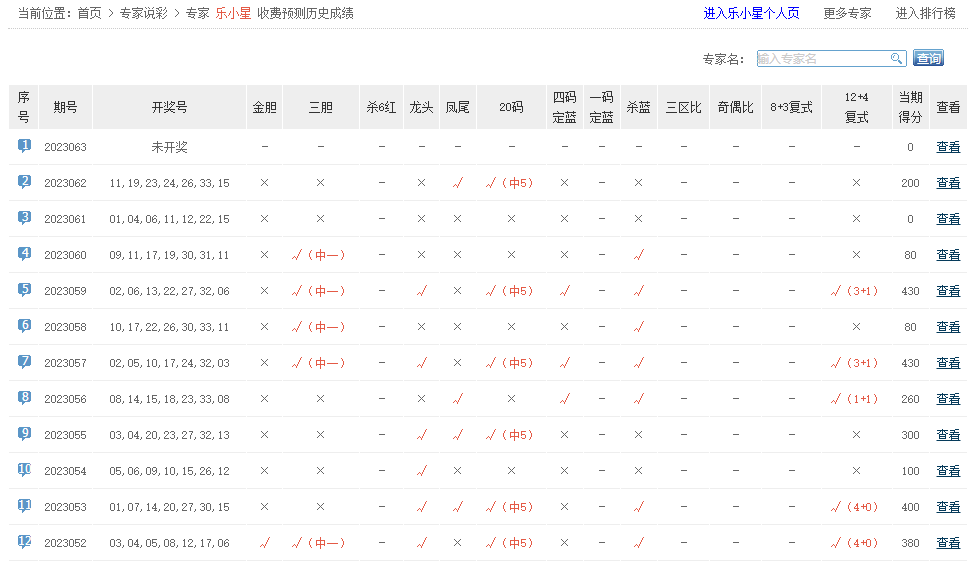Click the magnifier icon in expert search box
Image resolution: width=976 pixels, height=563 pixels.
(x=896, y=59)
